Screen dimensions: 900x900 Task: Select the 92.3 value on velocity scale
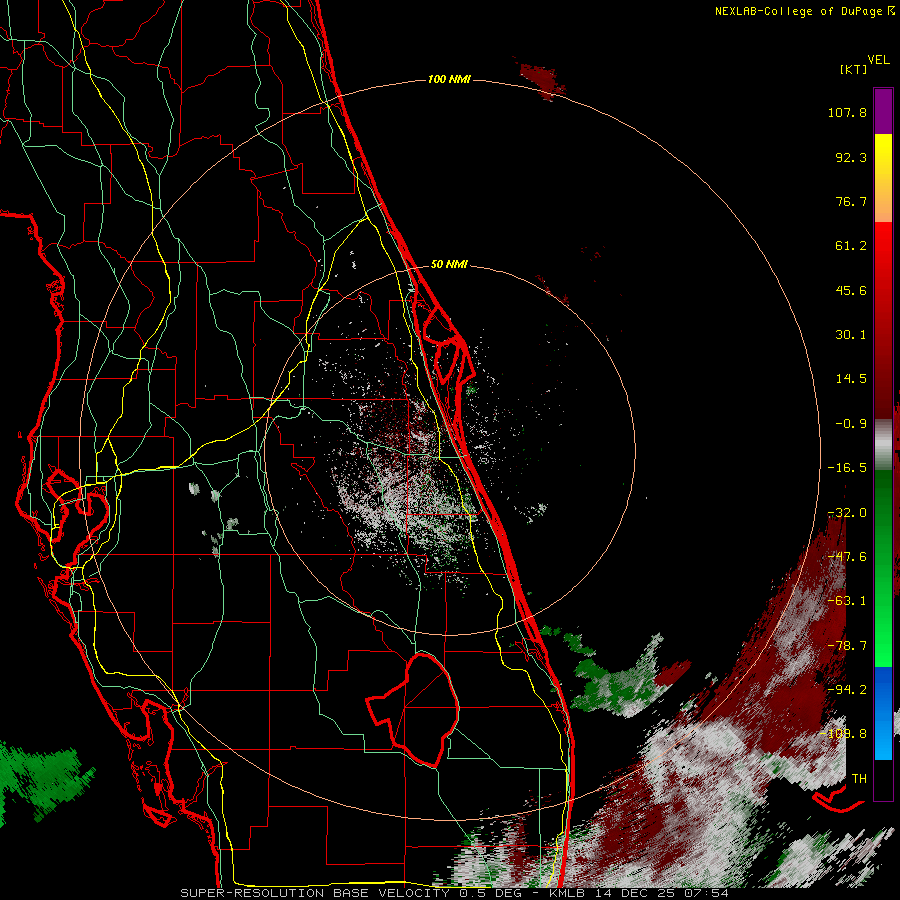tap(851, 157)
